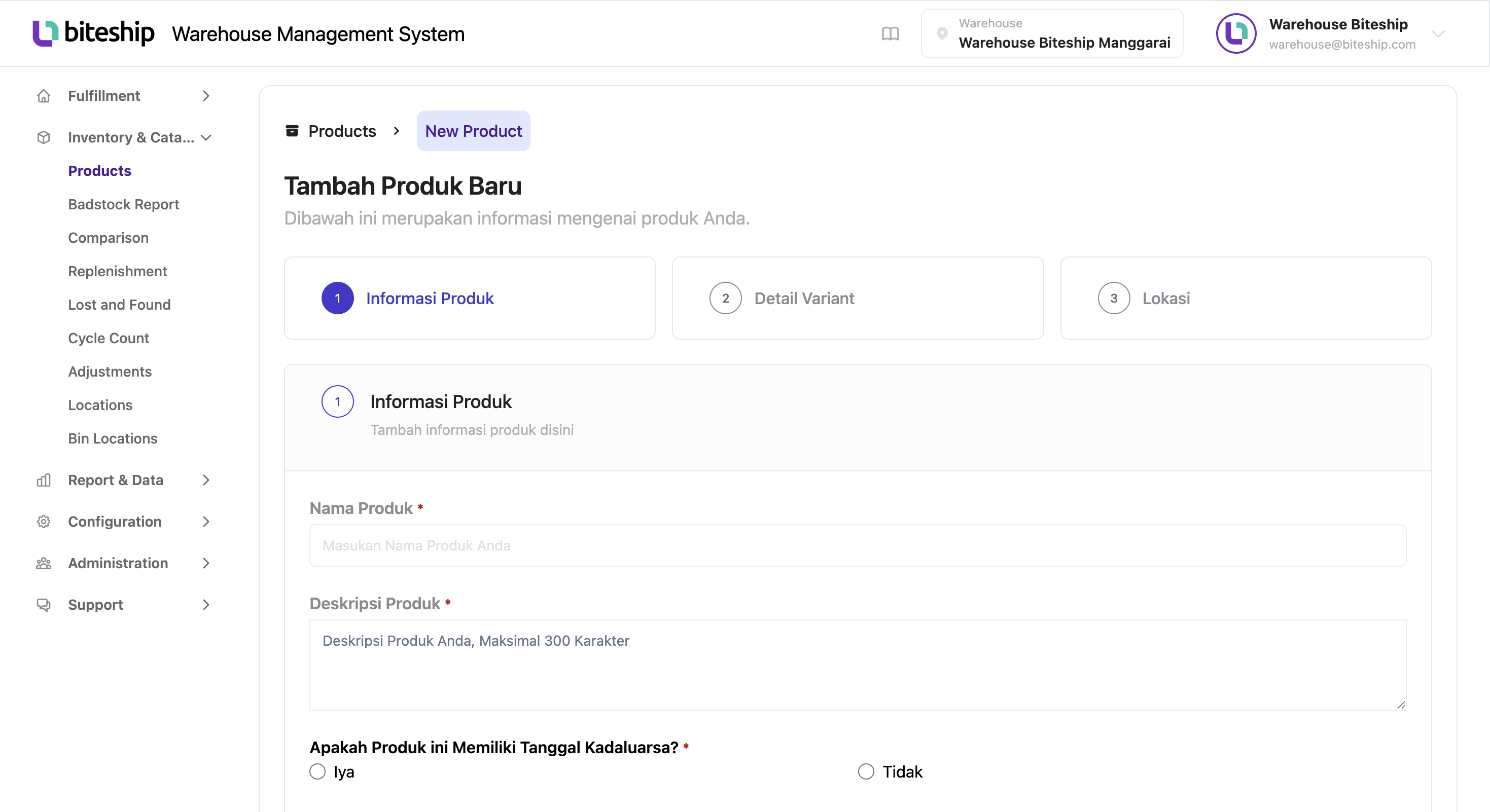The height and width of the screenshot is (812, 1490).
Task: Click the Fulfillment home icon
Action: click(x=44, y=96)
